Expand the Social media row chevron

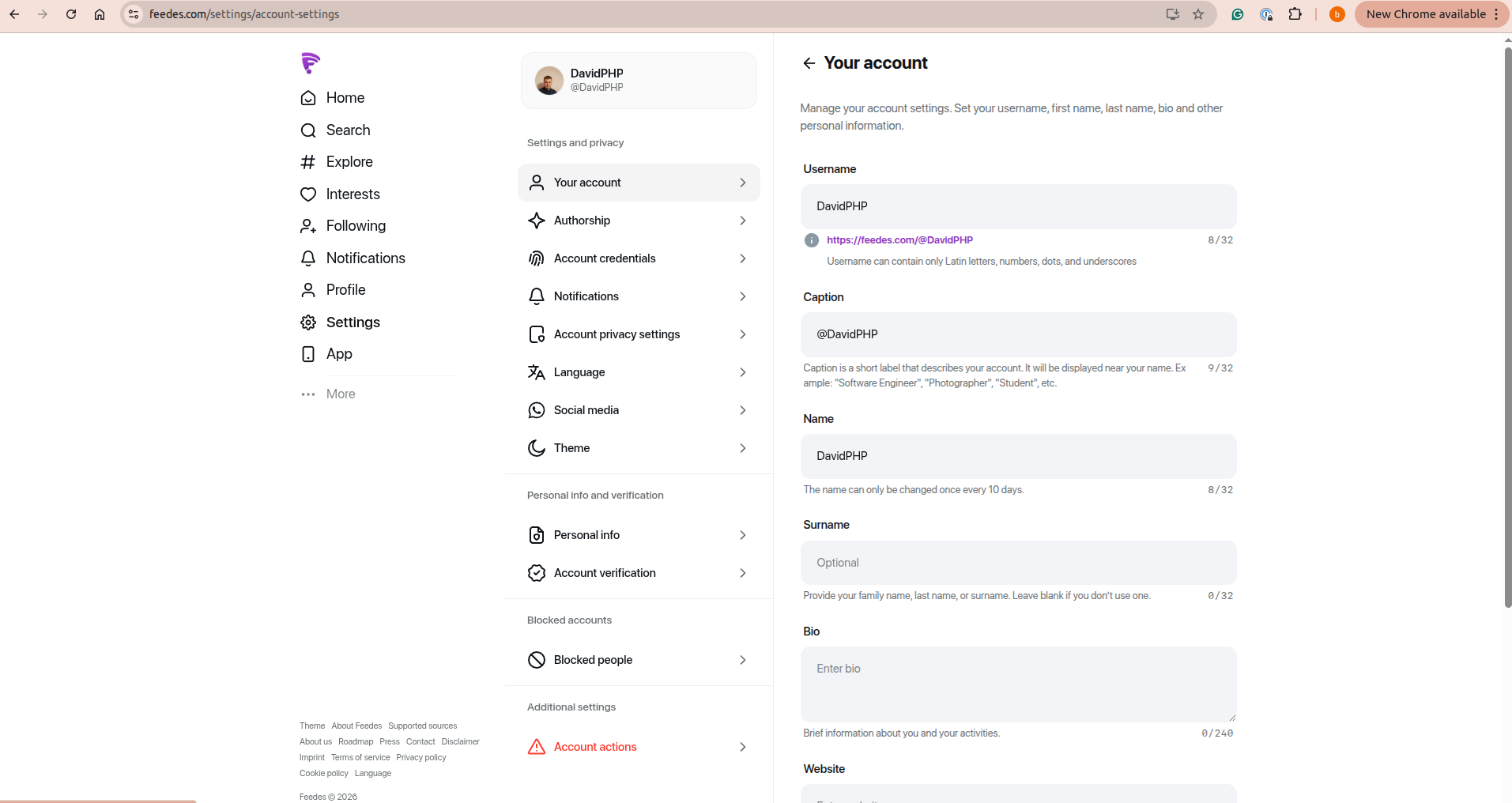(x=742, y=410)
